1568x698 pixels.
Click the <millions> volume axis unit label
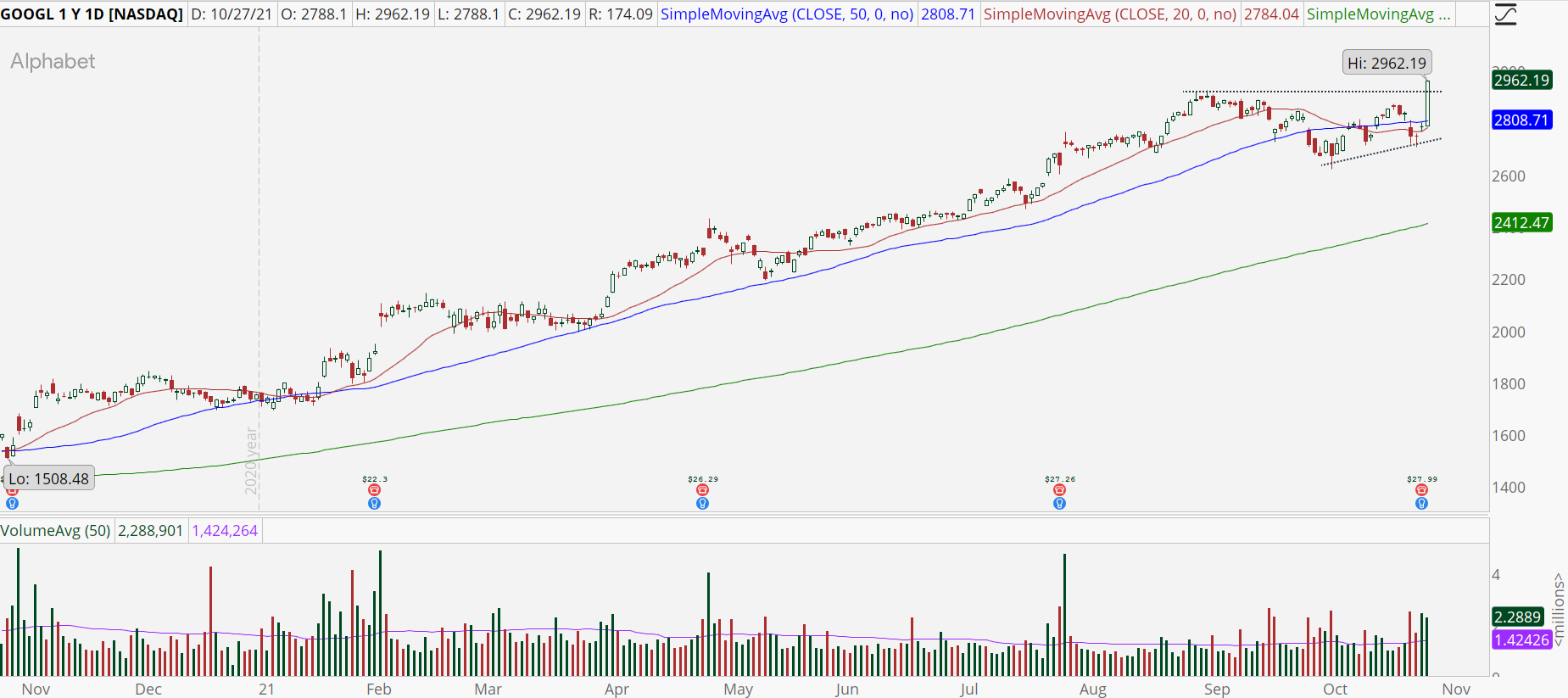pyautogui.click(x=1559, y=610)
